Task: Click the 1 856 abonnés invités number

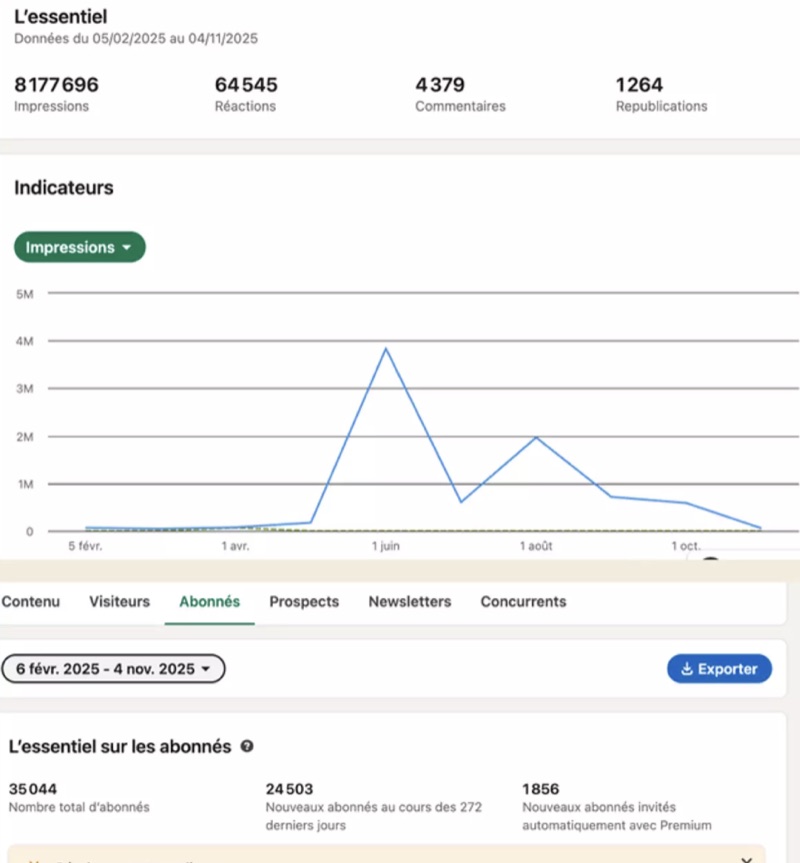Action: pyautogui.click(x=540, y=789)
